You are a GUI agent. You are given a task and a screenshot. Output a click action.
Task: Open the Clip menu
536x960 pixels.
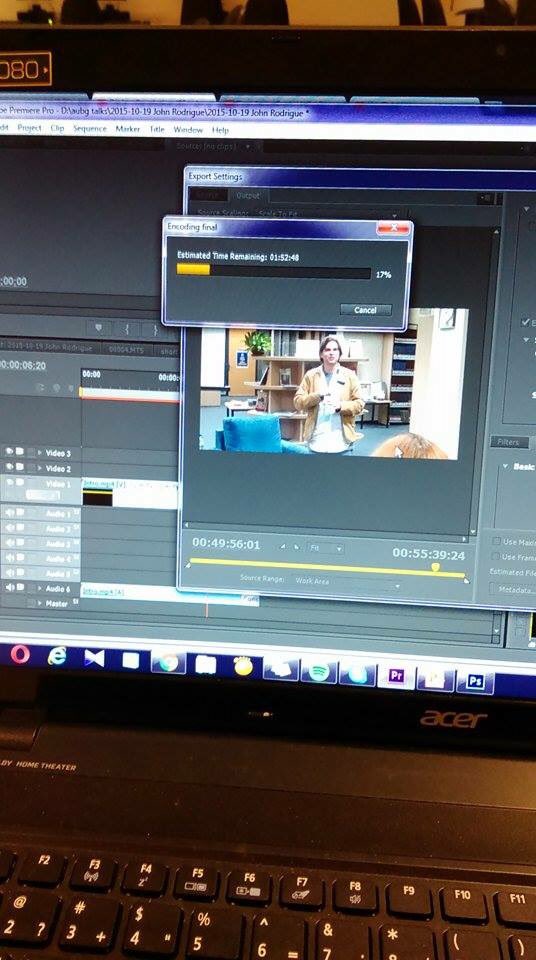pyautogui.click(x=57, y=128)
